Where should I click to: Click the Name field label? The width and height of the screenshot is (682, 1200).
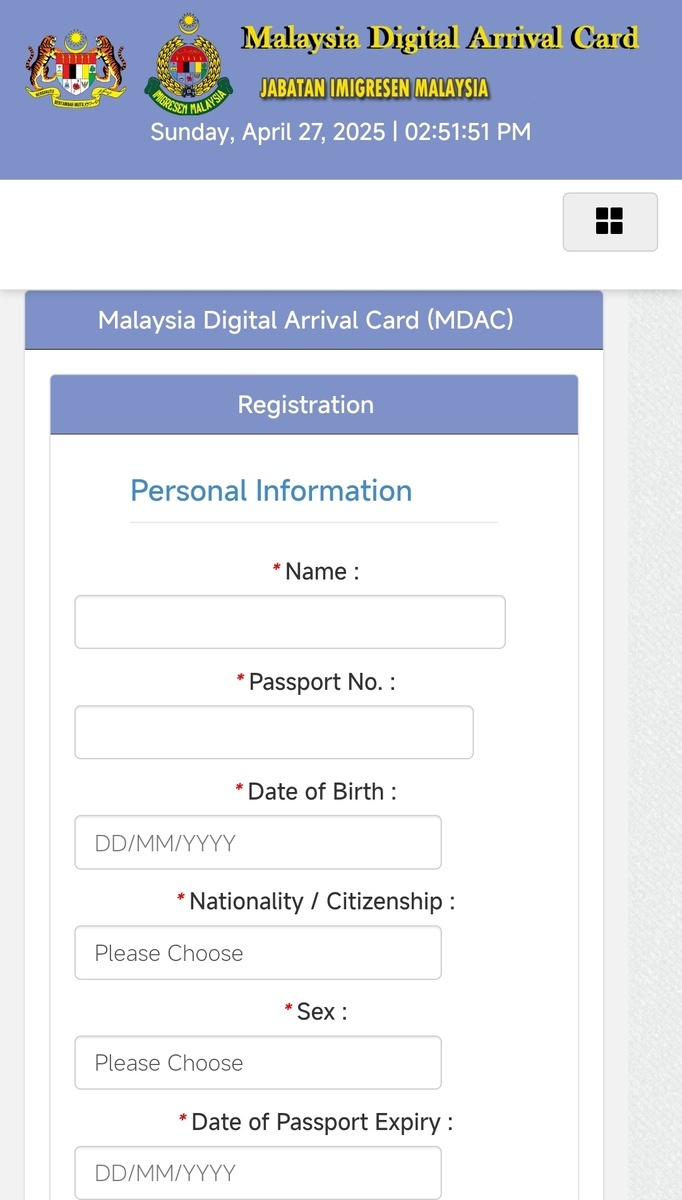321,572
